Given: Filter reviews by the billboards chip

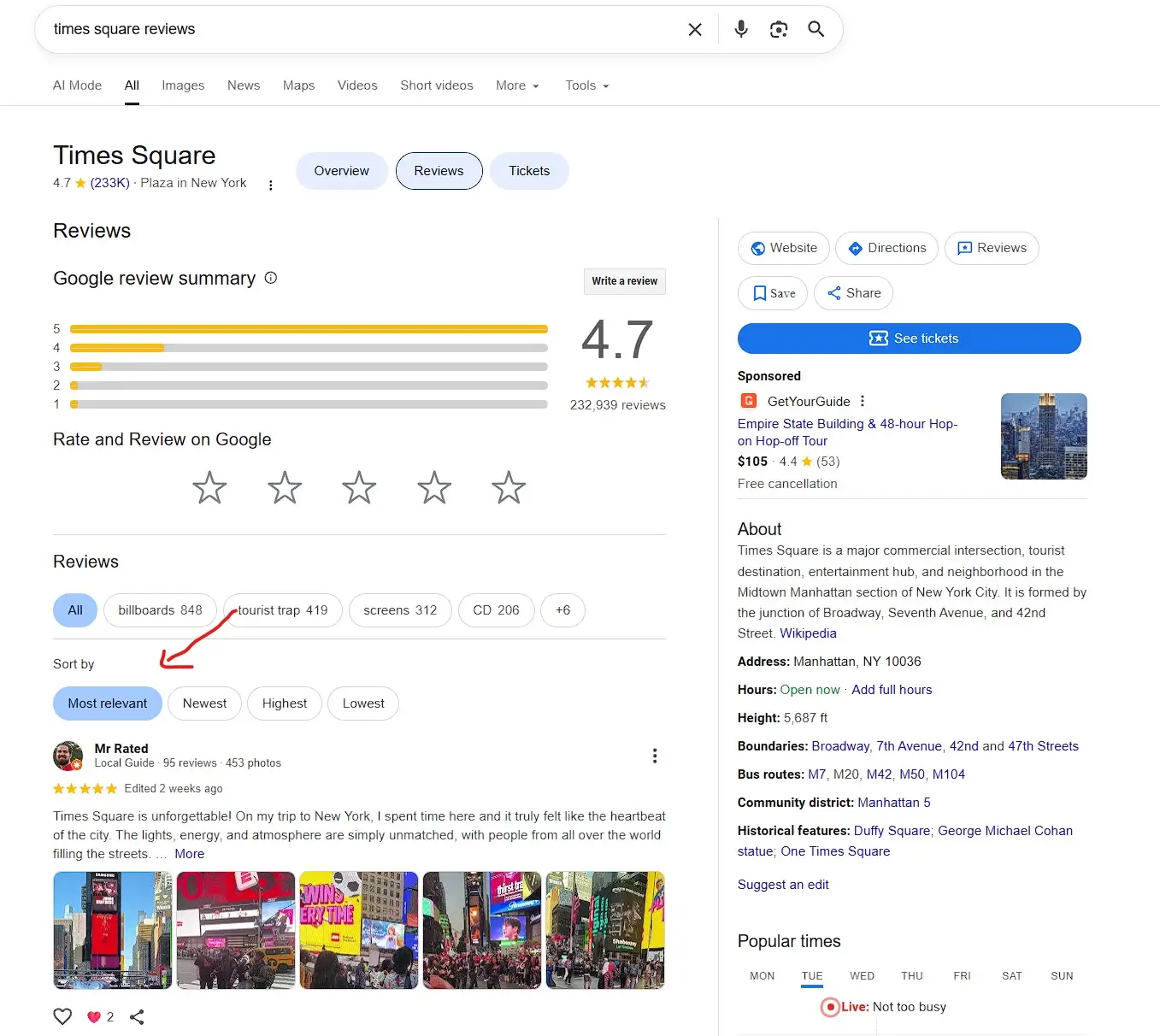Looking at the screenshot, I should tap(160, 609).
